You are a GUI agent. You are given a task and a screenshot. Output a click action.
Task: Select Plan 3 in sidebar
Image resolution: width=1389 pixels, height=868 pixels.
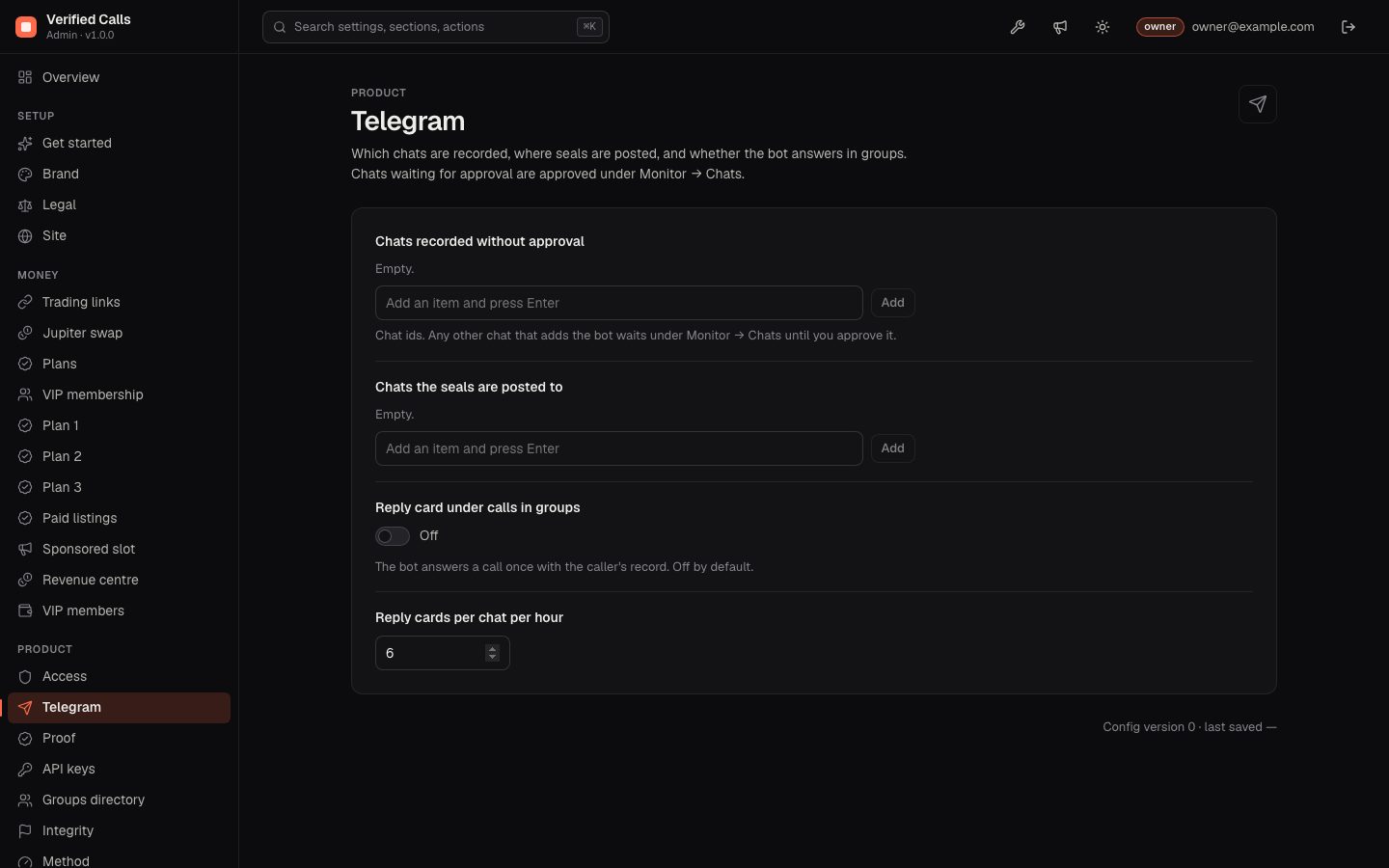[x=119, y=487]
